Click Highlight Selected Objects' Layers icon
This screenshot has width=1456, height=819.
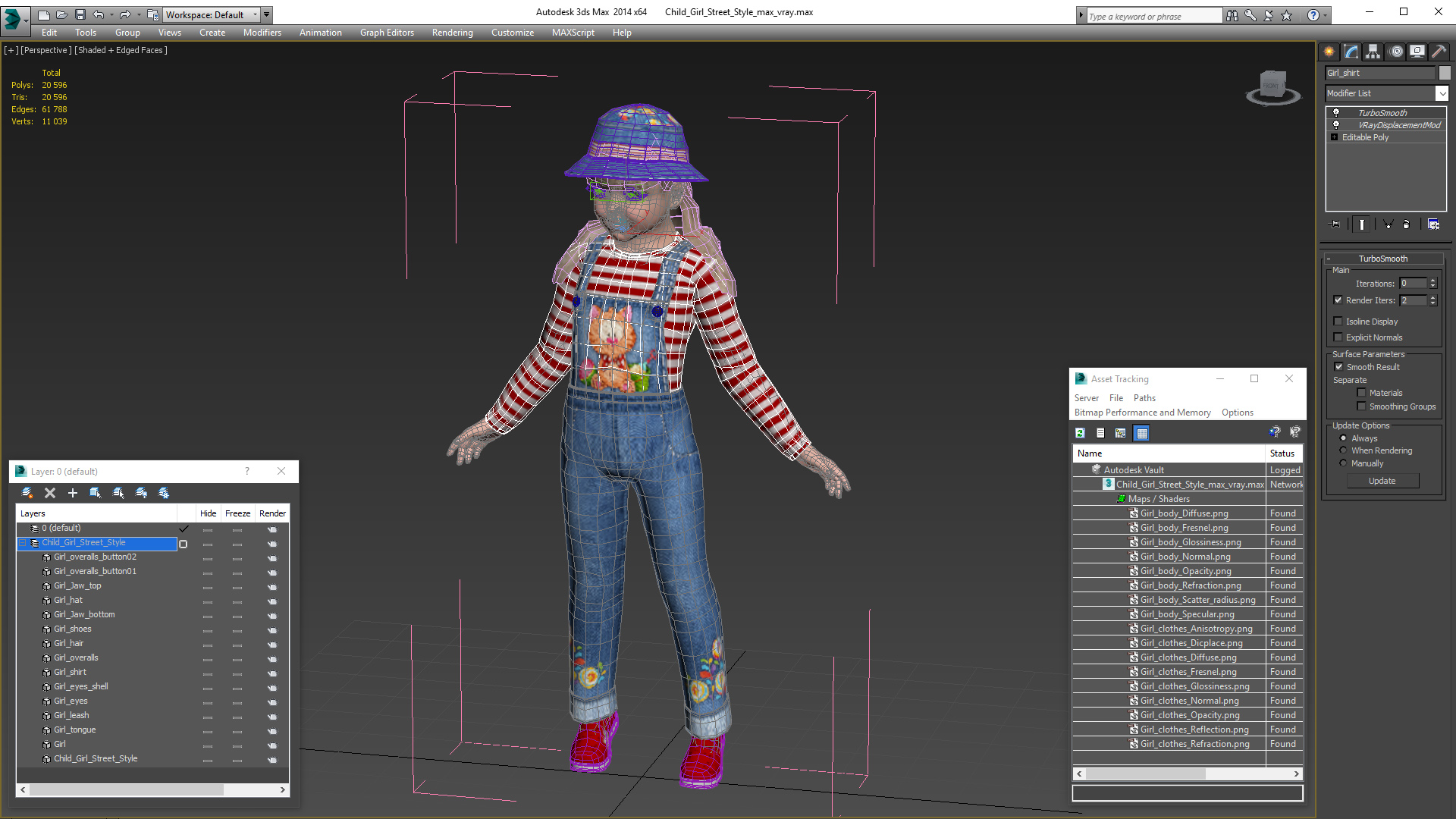118,493
